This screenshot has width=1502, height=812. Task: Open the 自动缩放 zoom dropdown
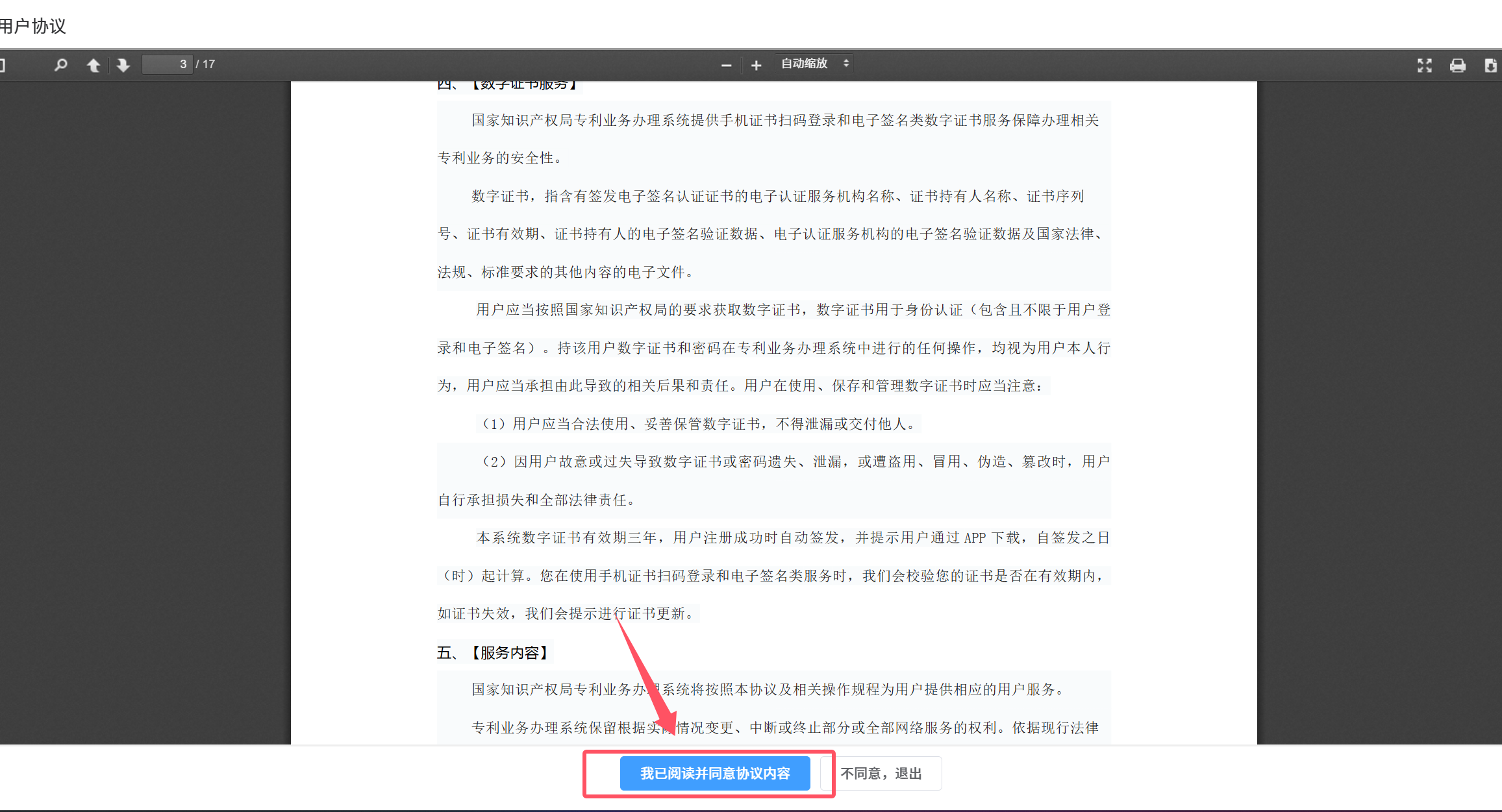(805, 64)
